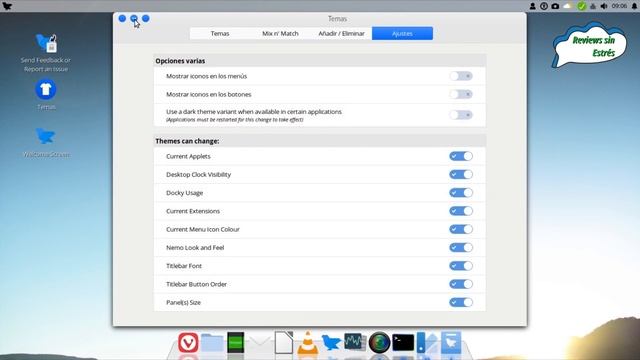
Task: Open the bird window icon at dock end
Action: pos(451,342)
